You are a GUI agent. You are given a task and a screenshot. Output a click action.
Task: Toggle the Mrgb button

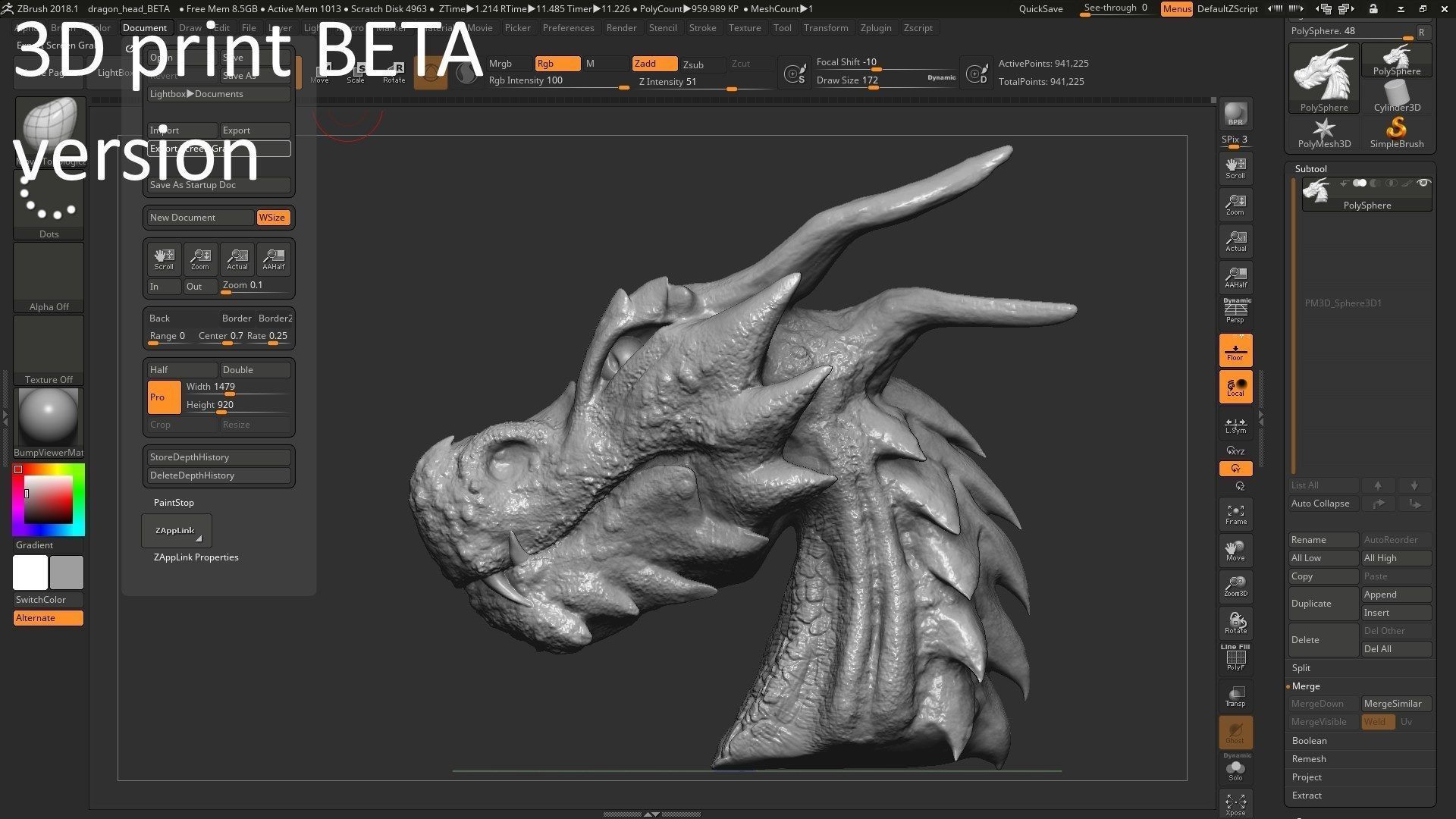[x=509, y=64]
